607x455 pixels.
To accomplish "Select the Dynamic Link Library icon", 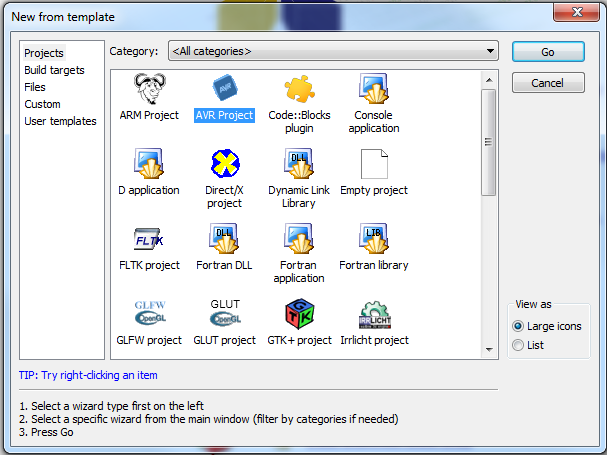I will tap(299, 163).
